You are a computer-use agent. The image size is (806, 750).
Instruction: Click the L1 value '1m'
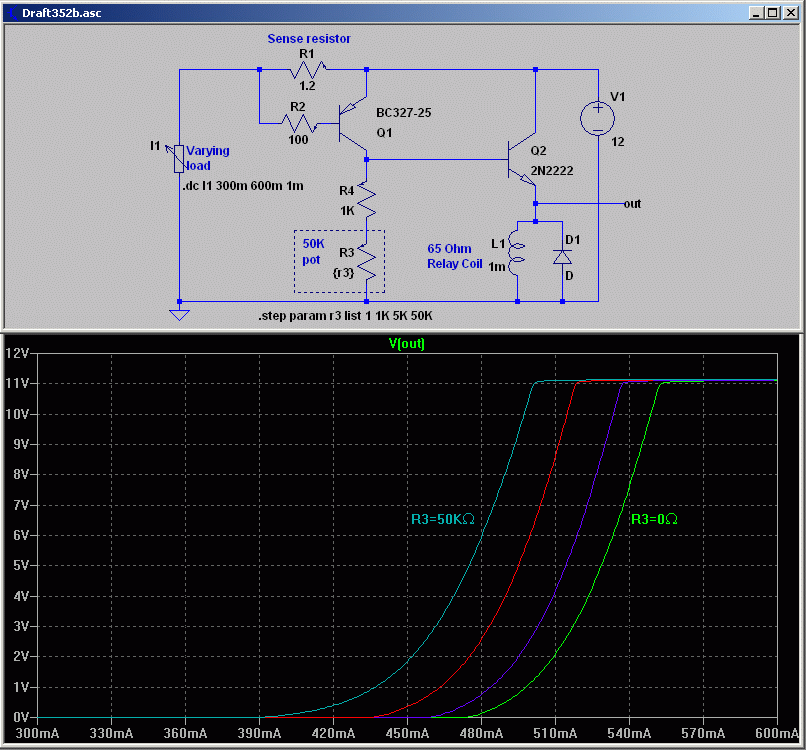pos(497,267)
